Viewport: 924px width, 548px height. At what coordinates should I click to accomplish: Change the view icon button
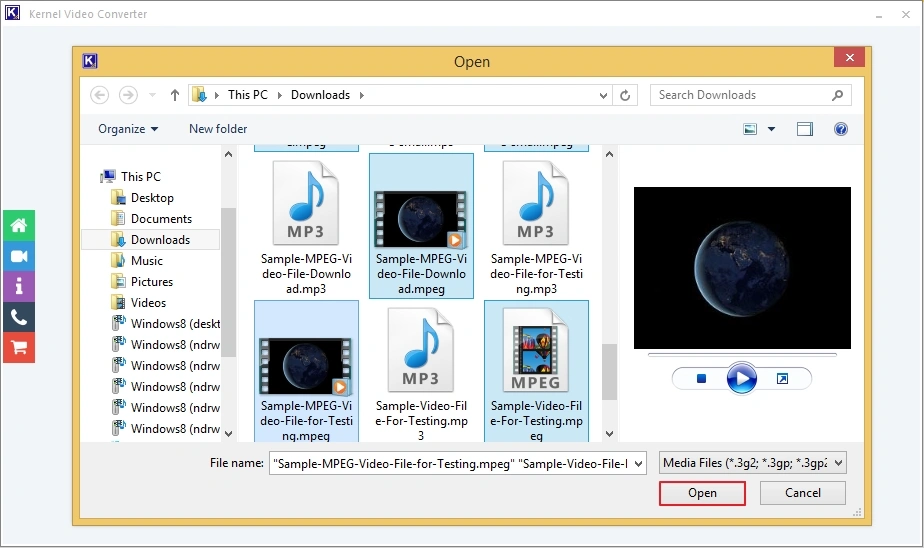[x=750, y=129]
